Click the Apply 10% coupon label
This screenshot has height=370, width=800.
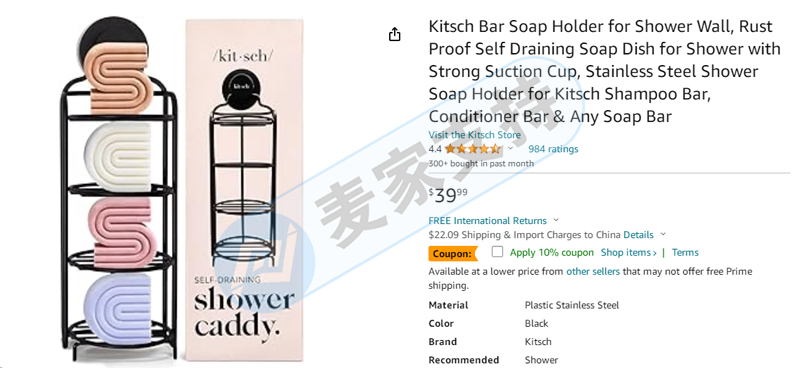[552, 253]
